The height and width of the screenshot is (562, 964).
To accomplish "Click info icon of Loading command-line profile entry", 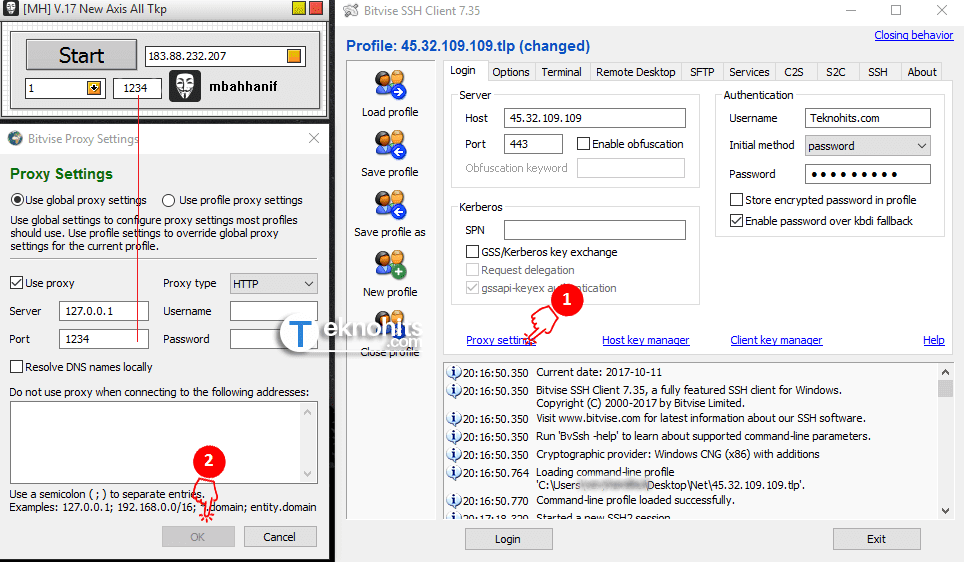I will coord(454,472).
